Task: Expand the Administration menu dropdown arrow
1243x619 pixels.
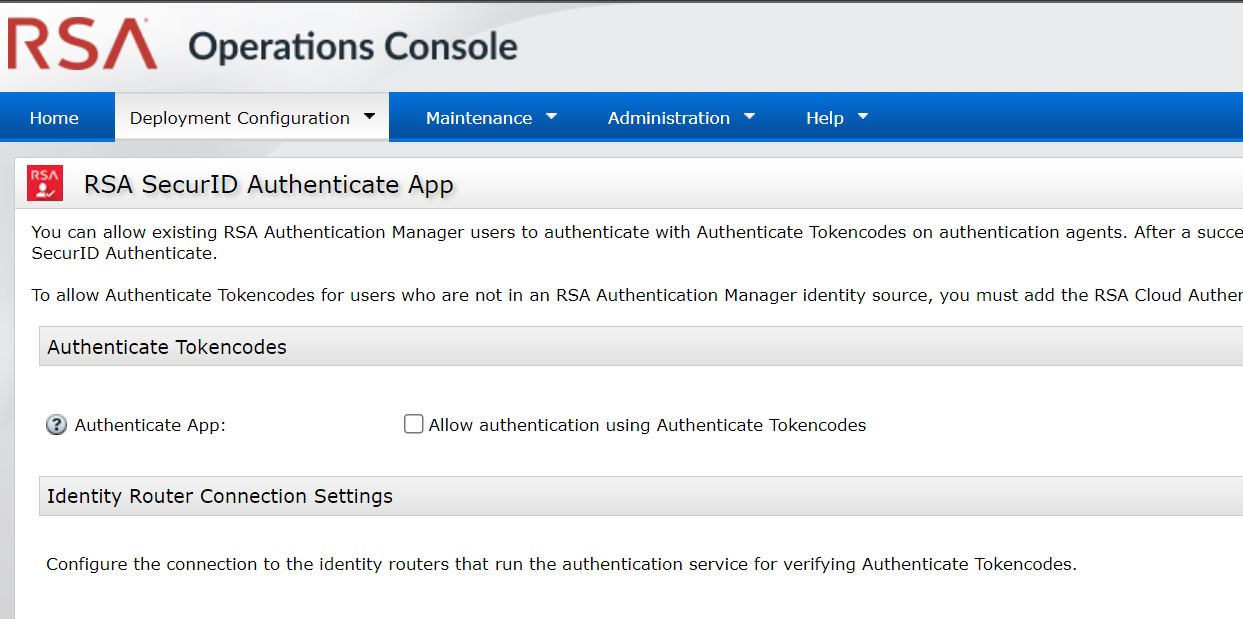Action: point(749,117)
